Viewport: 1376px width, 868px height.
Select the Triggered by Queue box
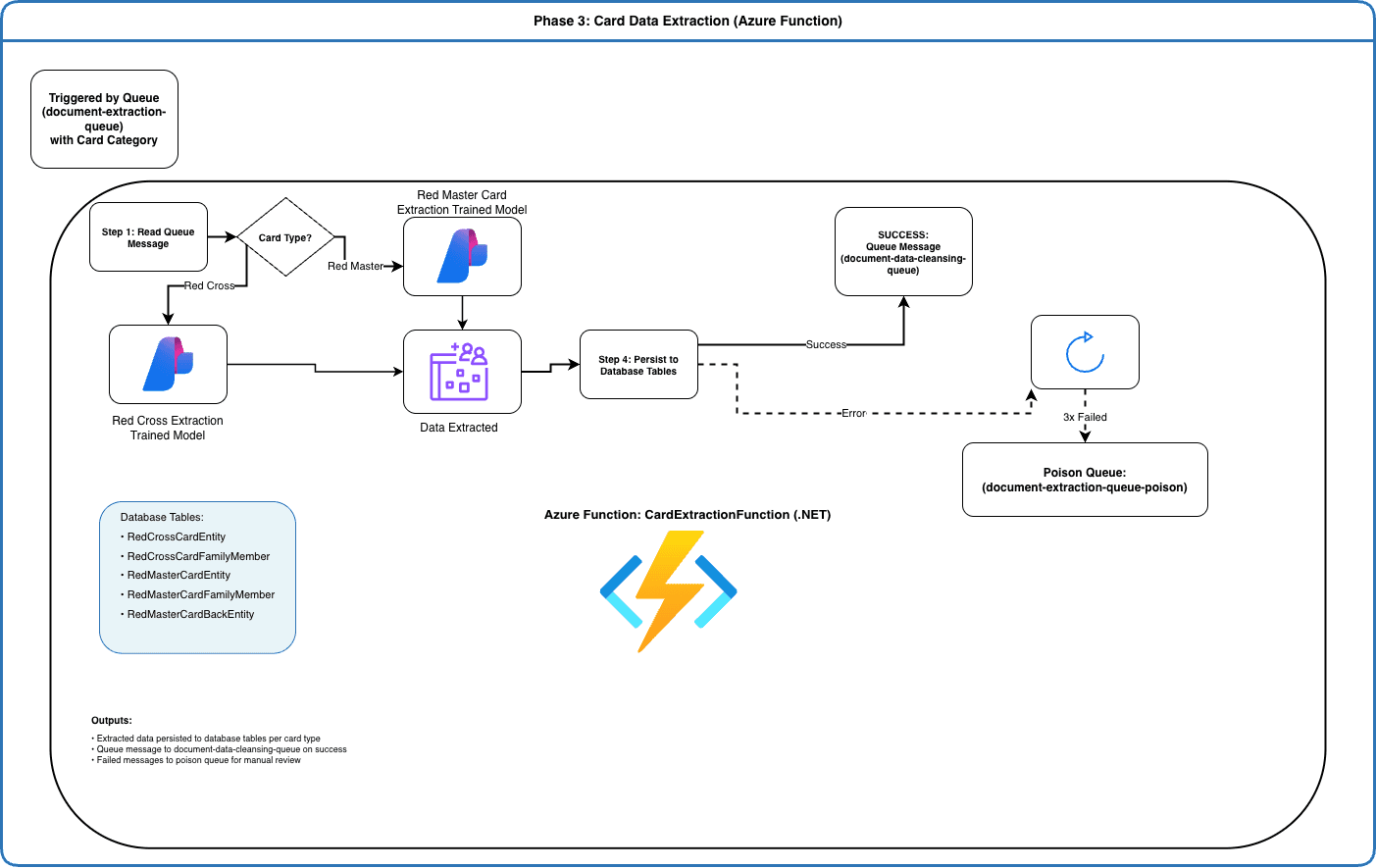point(104,120)
